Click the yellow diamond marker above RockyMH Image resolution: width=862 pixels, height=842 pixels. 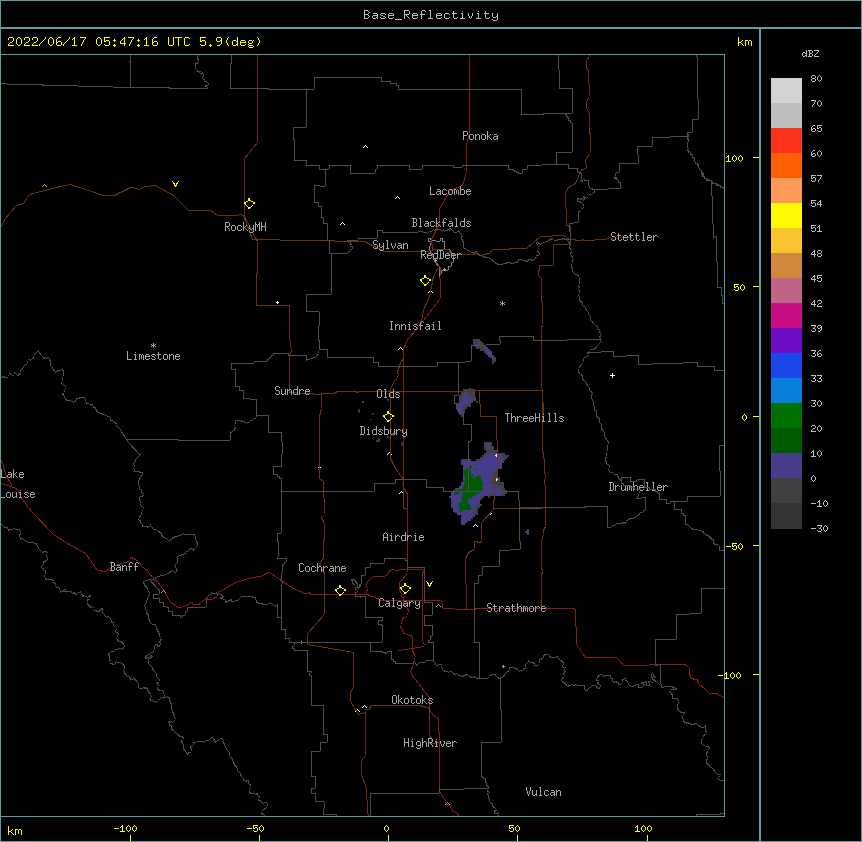[249, 204]
